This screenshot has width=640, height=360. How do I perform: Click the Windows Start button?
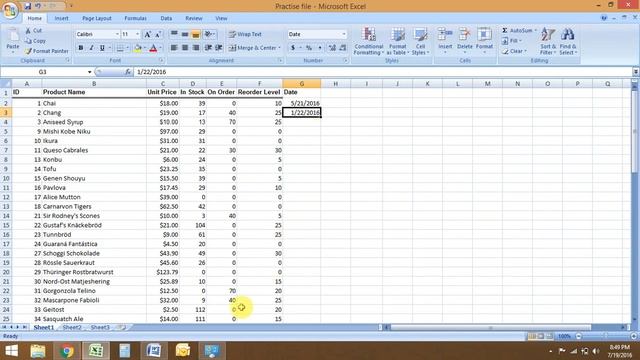tap(11, 351)
